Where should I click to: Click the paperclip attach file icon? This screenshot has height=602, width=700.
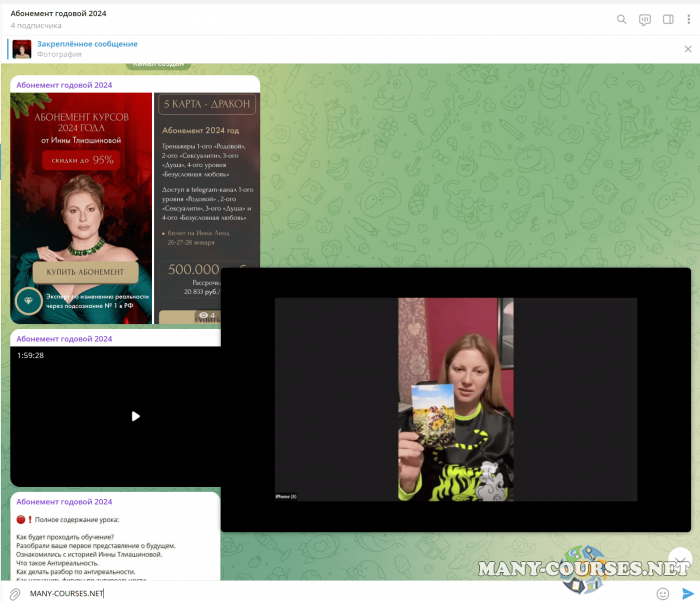point(13,593)
